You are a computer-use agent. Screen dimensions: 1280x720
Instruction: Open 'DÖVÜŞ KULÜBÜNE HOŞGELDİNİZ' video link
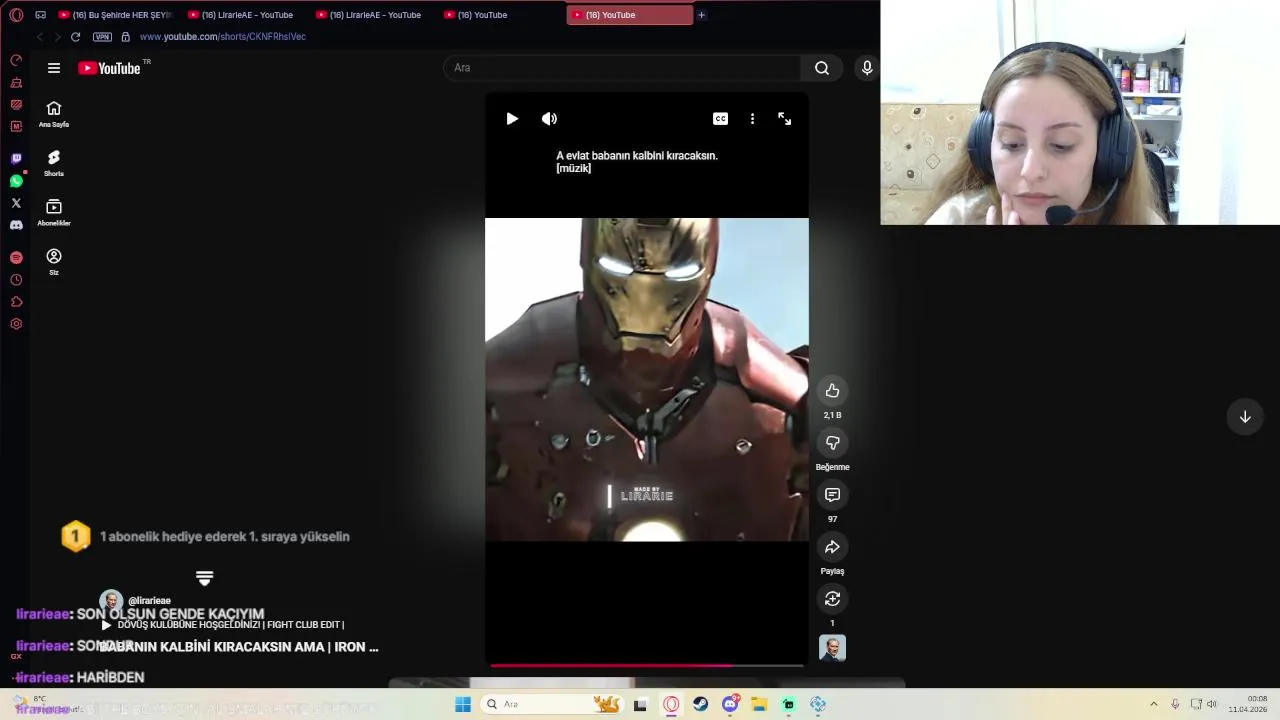point(231,625)
